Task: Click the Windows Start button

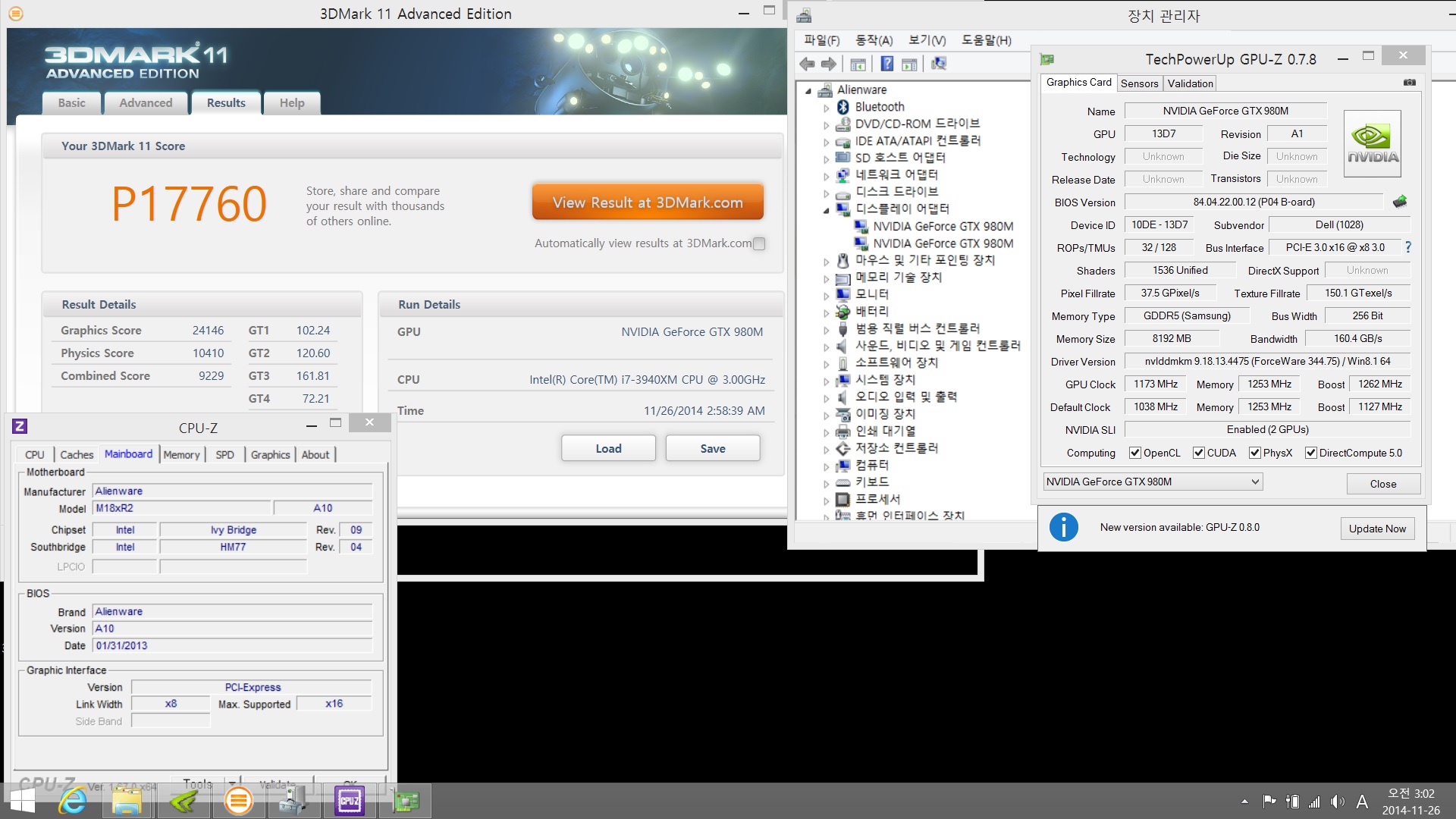Action: pos(22,801)
